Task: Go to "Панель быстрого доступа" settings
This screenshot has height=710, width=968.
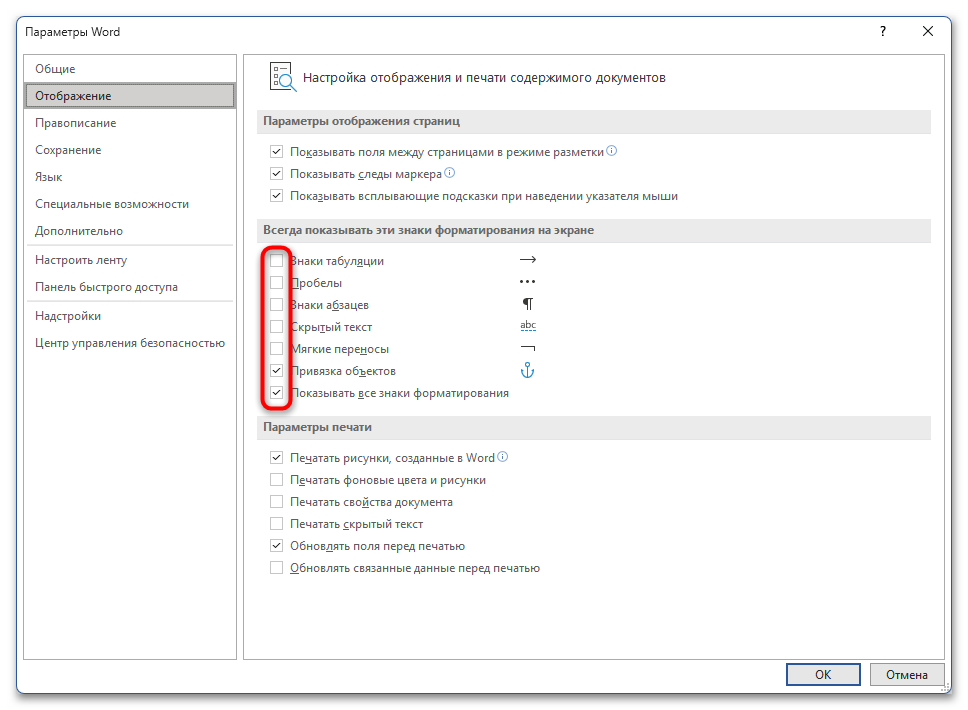Action: (x=130, y=287)
